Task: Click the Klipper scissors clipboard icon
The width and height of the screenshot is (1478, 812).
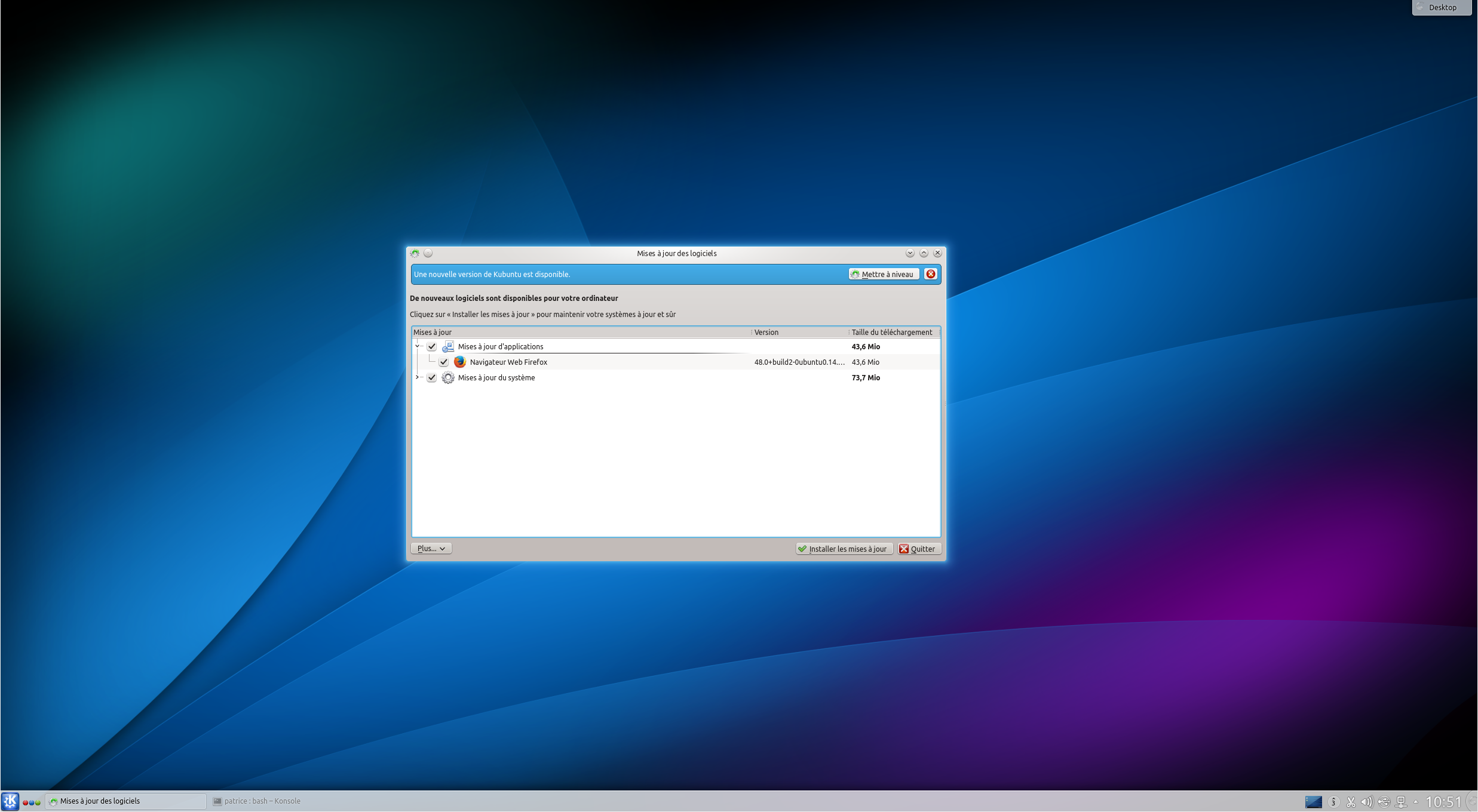Action: (1351, 802)
